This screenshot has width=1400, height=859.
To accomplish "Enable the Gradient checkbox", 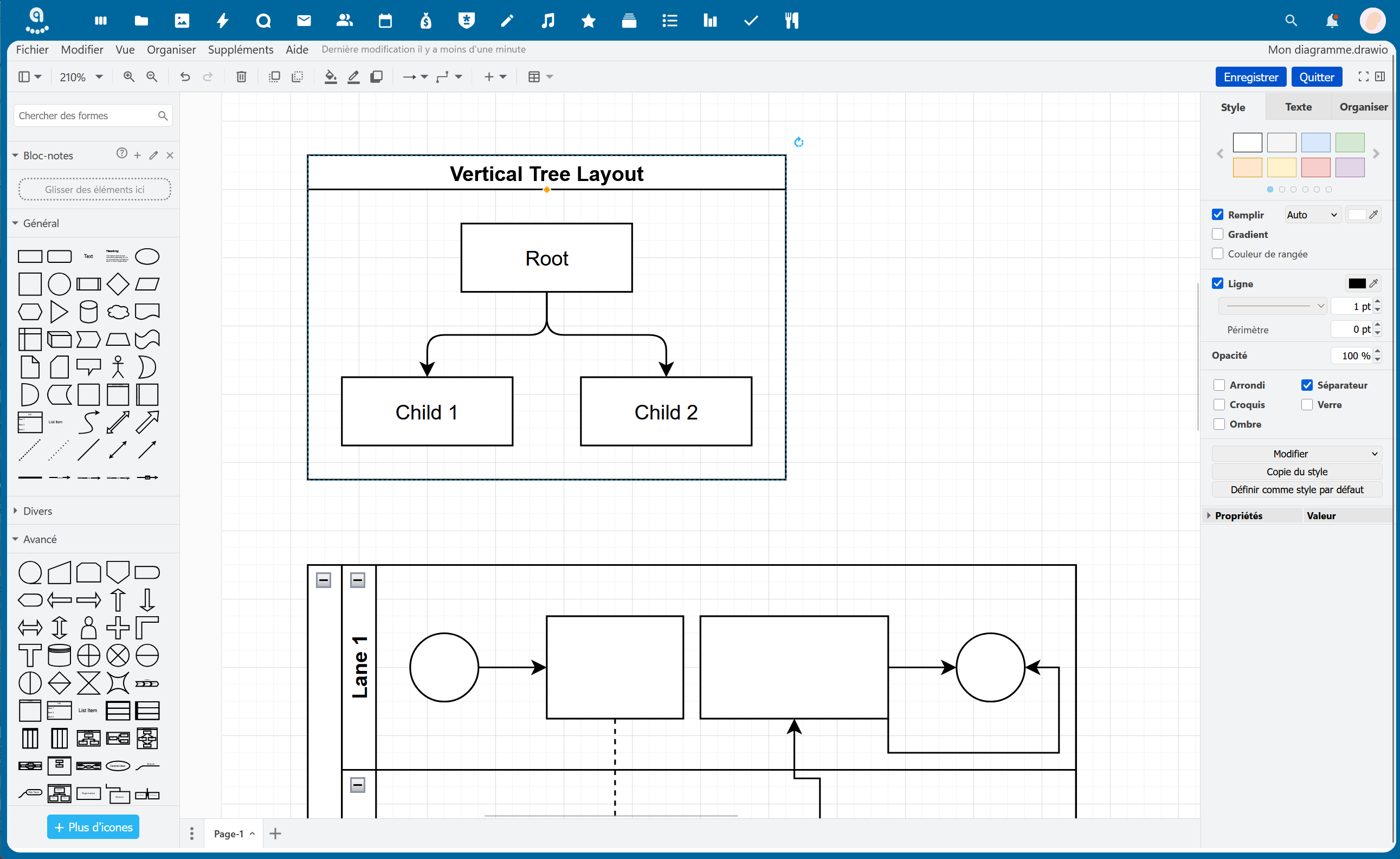I will 1217,235.
